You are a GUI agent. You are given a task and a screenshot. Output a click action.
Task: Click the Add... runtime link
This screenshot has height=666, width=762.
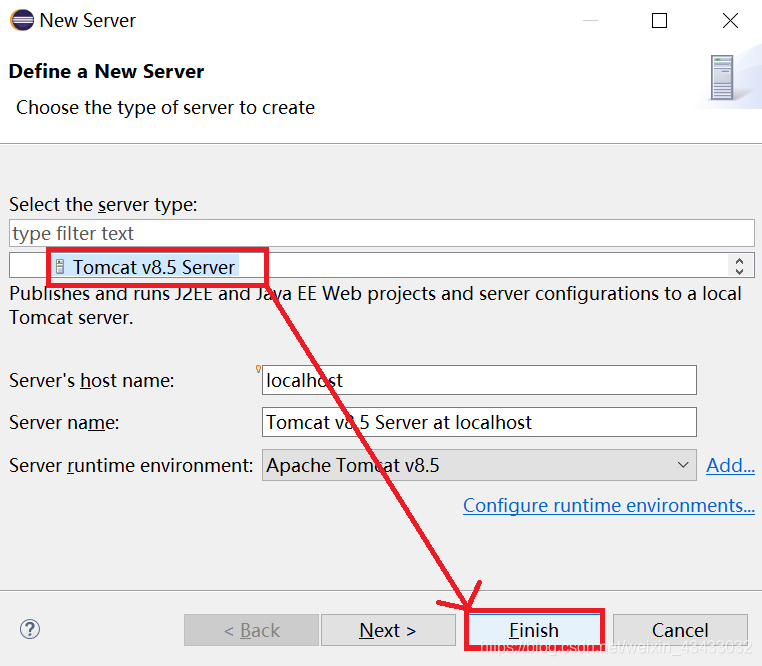click(730, 466)
